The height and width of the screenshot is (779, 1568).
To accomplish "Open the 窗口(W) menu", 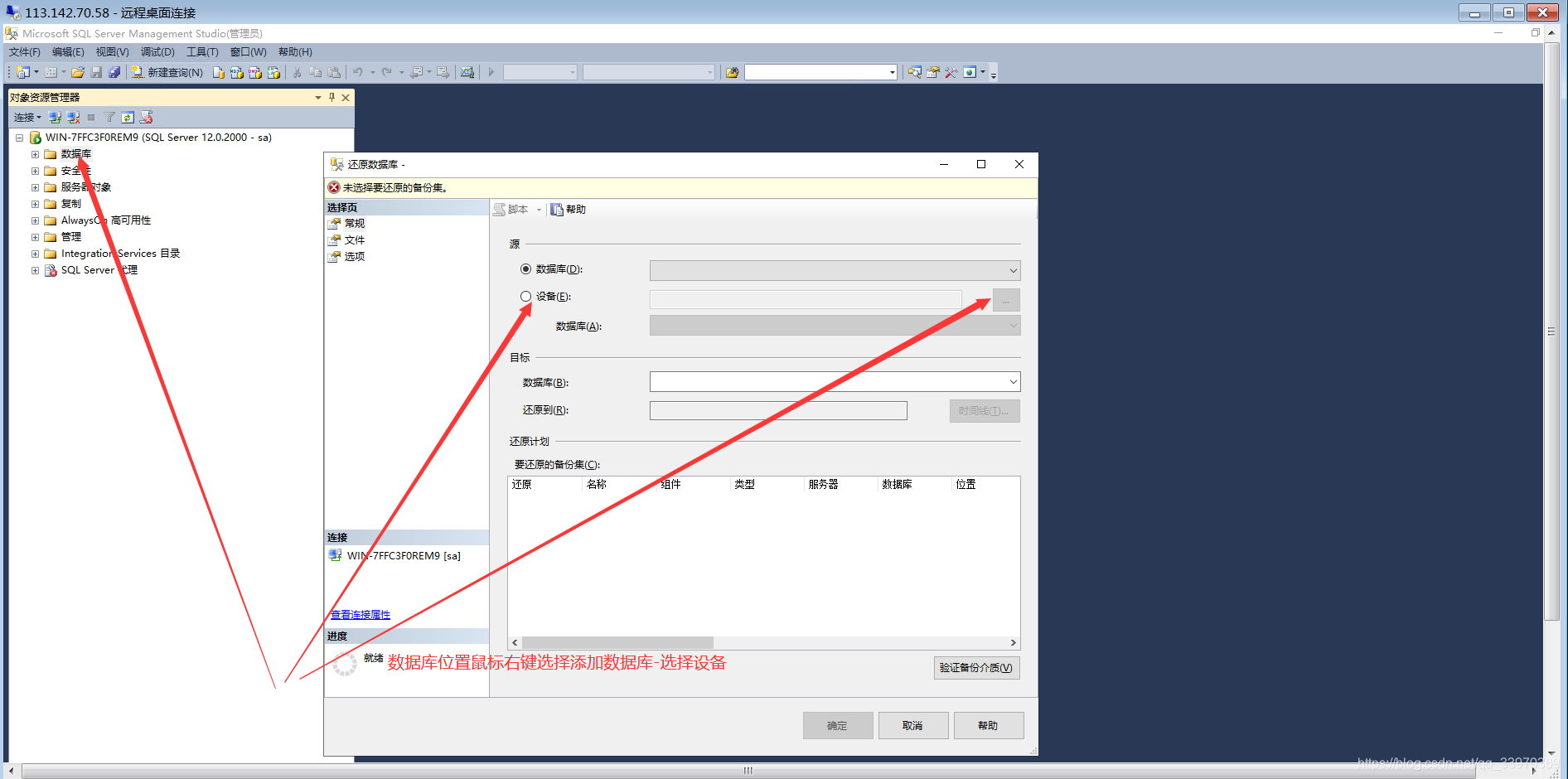I will (x=248, y=51).
